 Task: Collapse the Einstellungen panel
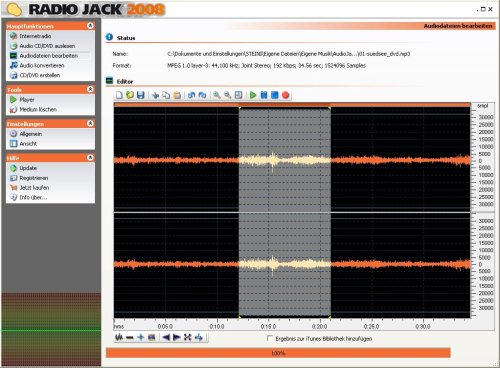click(90, 123)
